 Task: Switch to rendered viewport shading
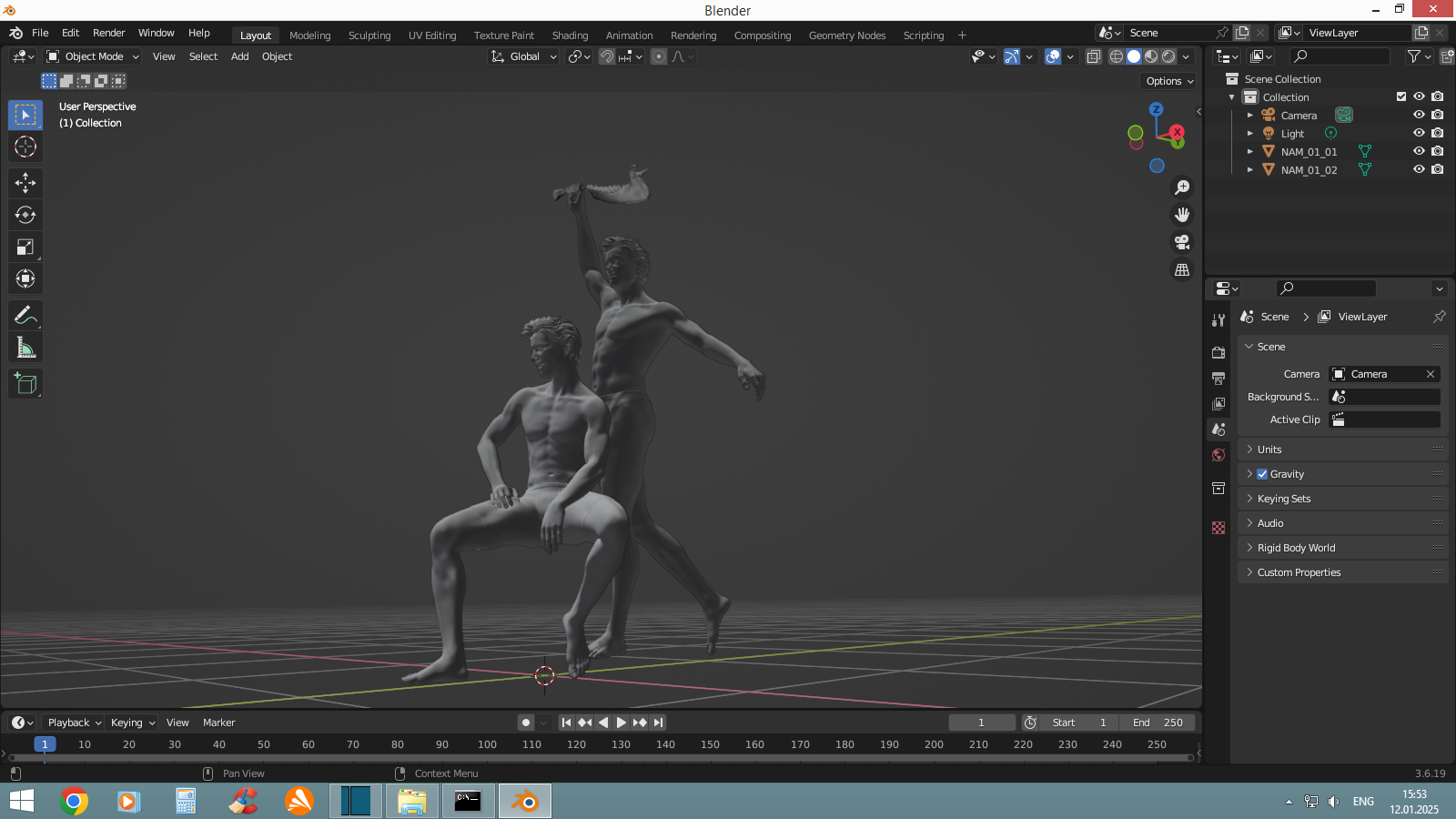tap(1168, 56)
